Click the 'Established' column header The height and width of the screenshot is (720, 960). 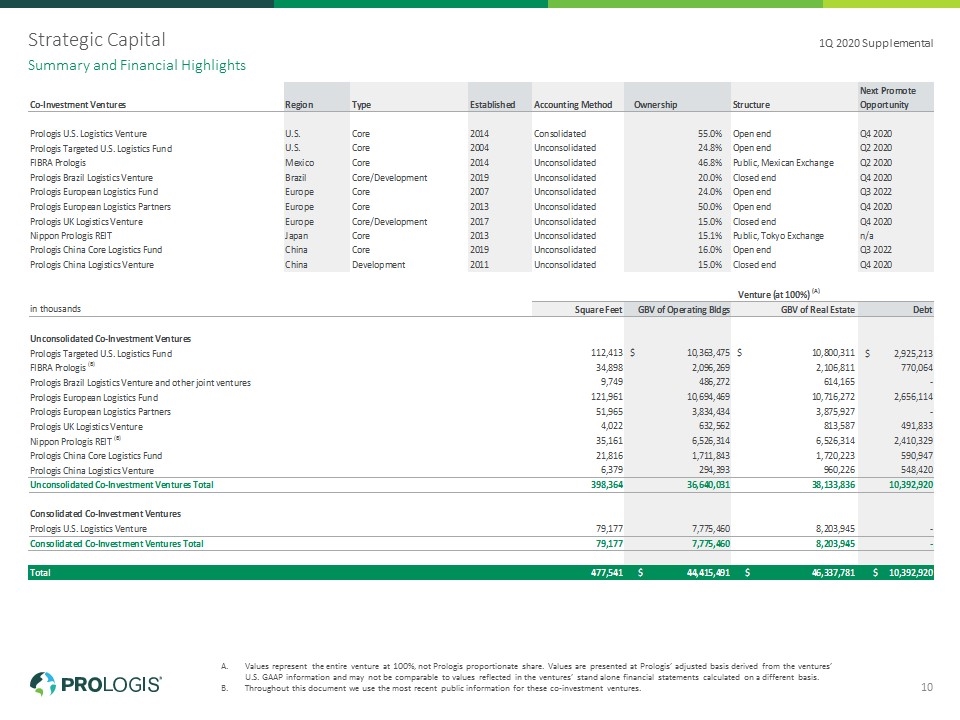click(x=492, y=105)
